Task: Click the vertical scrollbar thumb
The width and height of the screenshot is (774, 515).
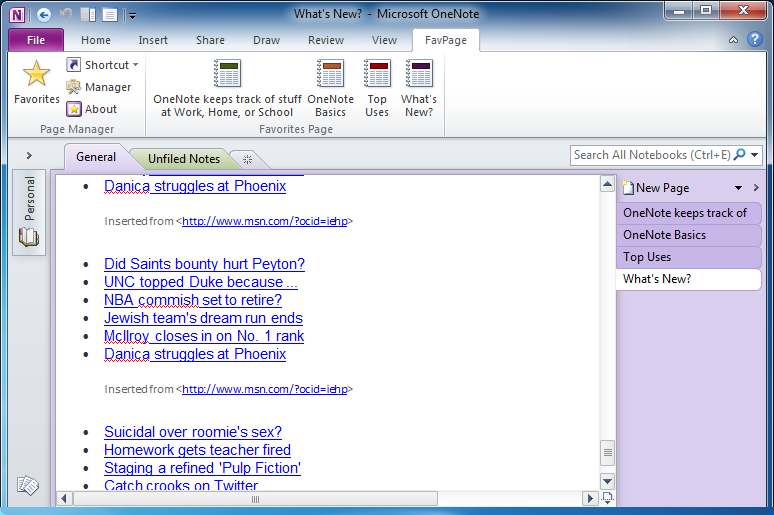Action: tap(607, 453)
